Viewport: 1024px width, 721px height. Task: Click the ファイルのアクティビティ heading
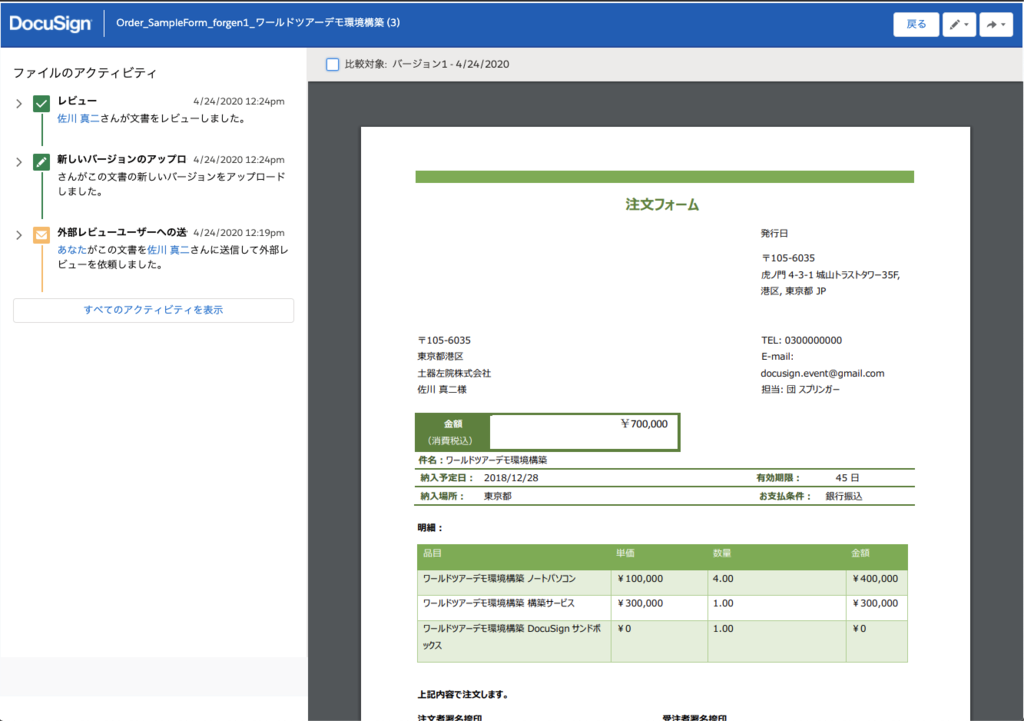tap(85, 72)
